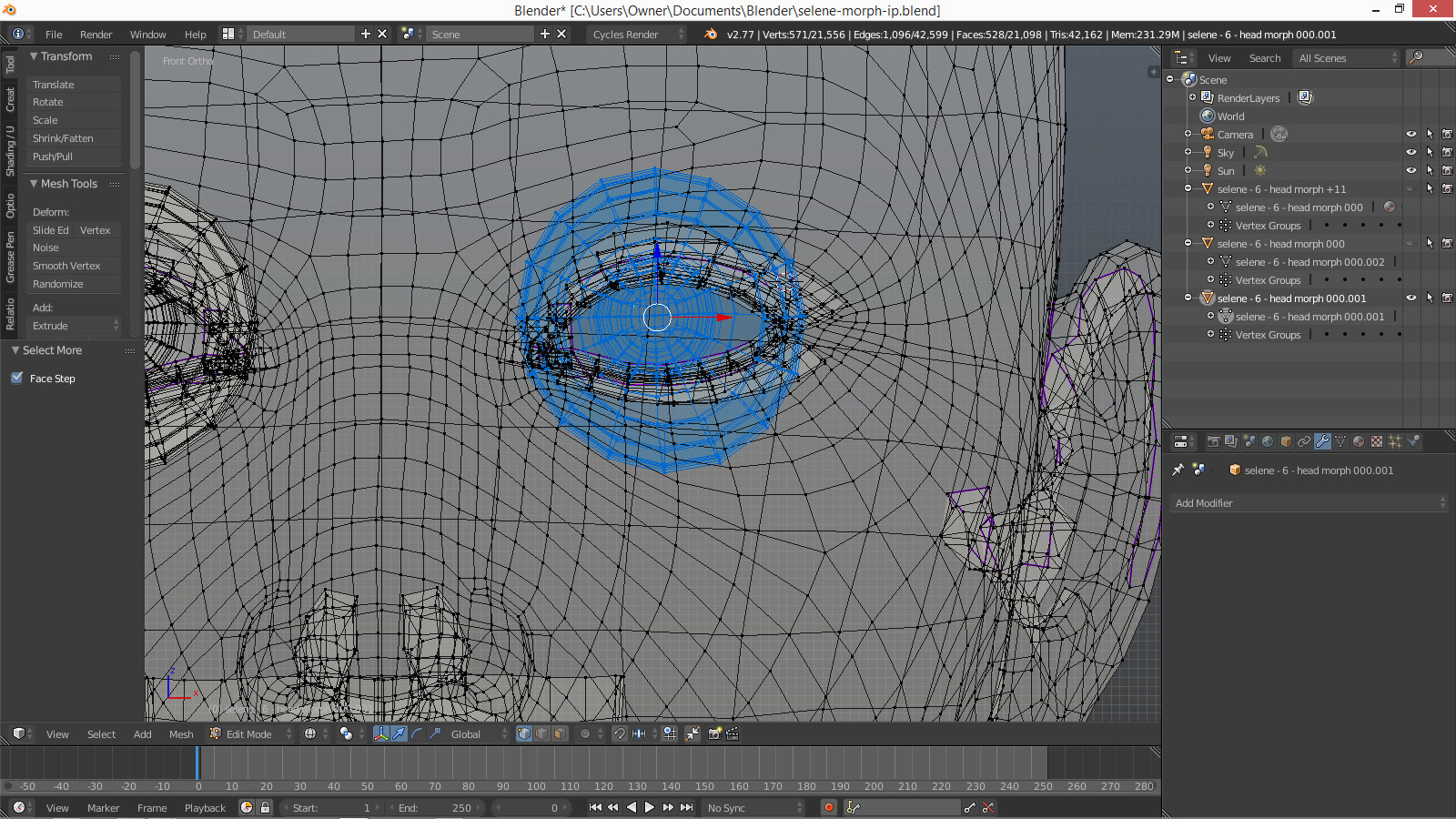Open the Render Layers properties tab
Screen dimensions: 1456x819
[x=1231, y=441]
